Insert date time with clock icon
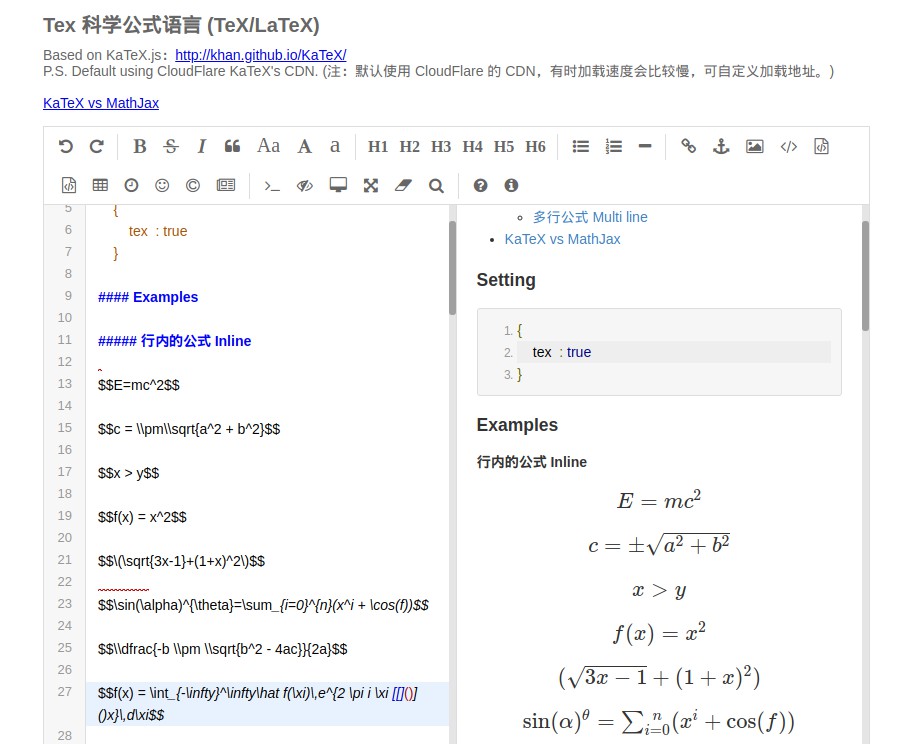898x744 pixels. click(x=132, y=186)
